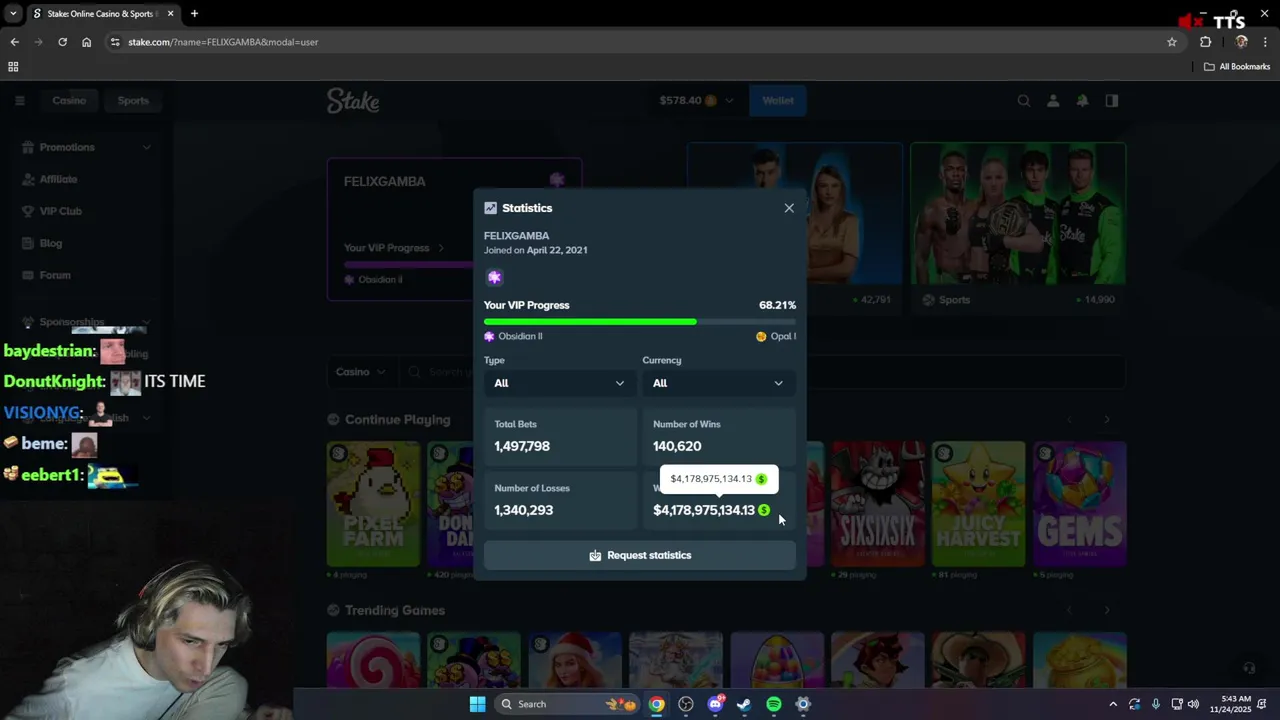1280x720 pixels.
Task: Open Promotions in the sidebar
Action: (67, 147)
